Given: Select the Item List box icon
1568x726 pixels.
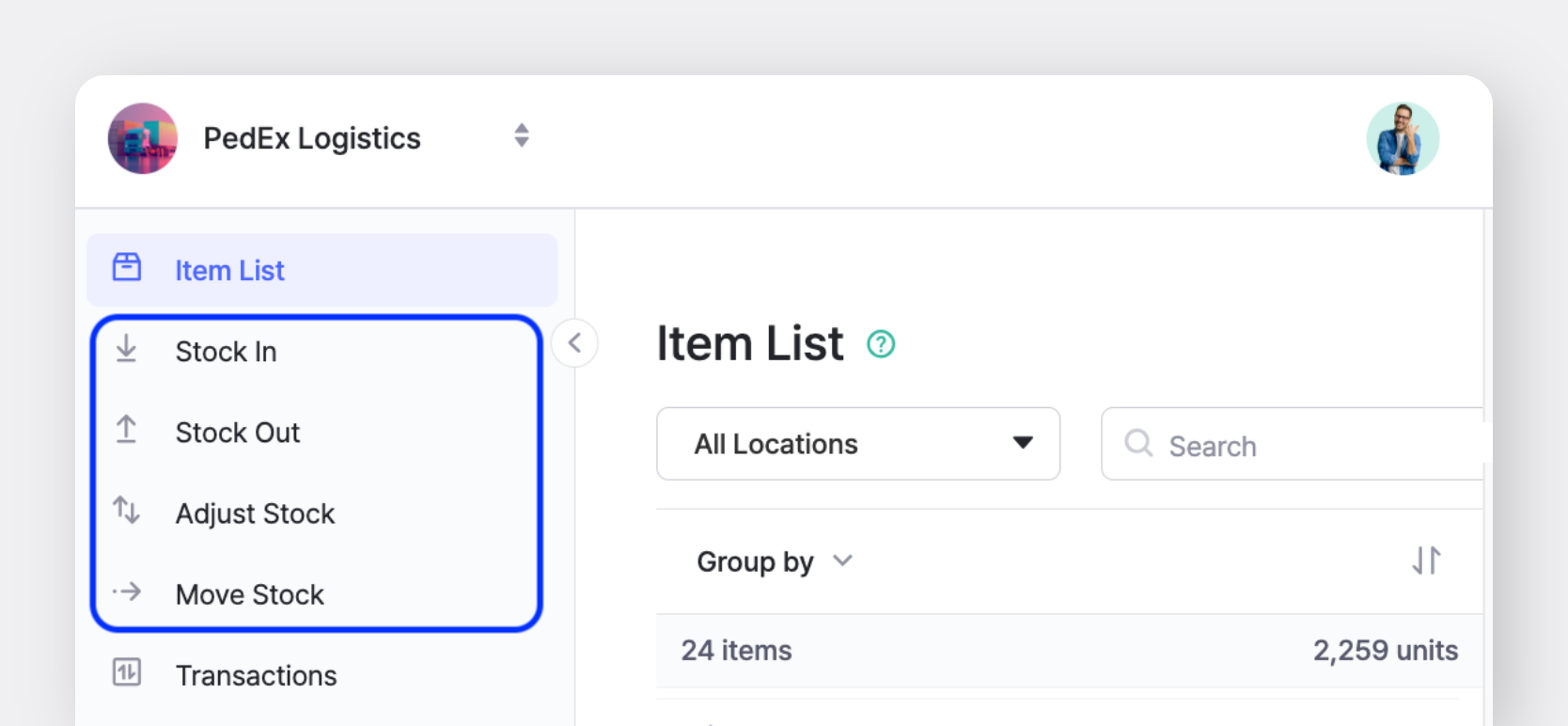Looking at the screenshot, I should (126, 268).
